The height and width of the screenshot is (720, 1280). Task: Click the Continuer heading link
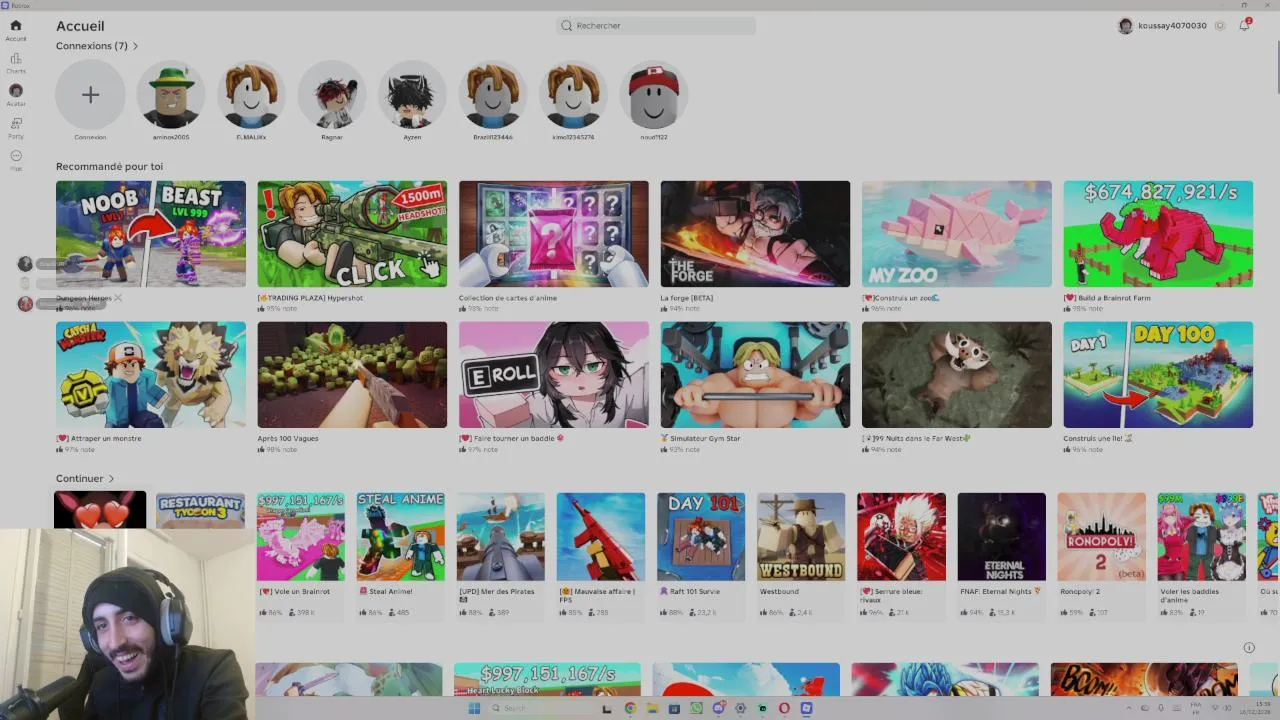coord(79,479)
